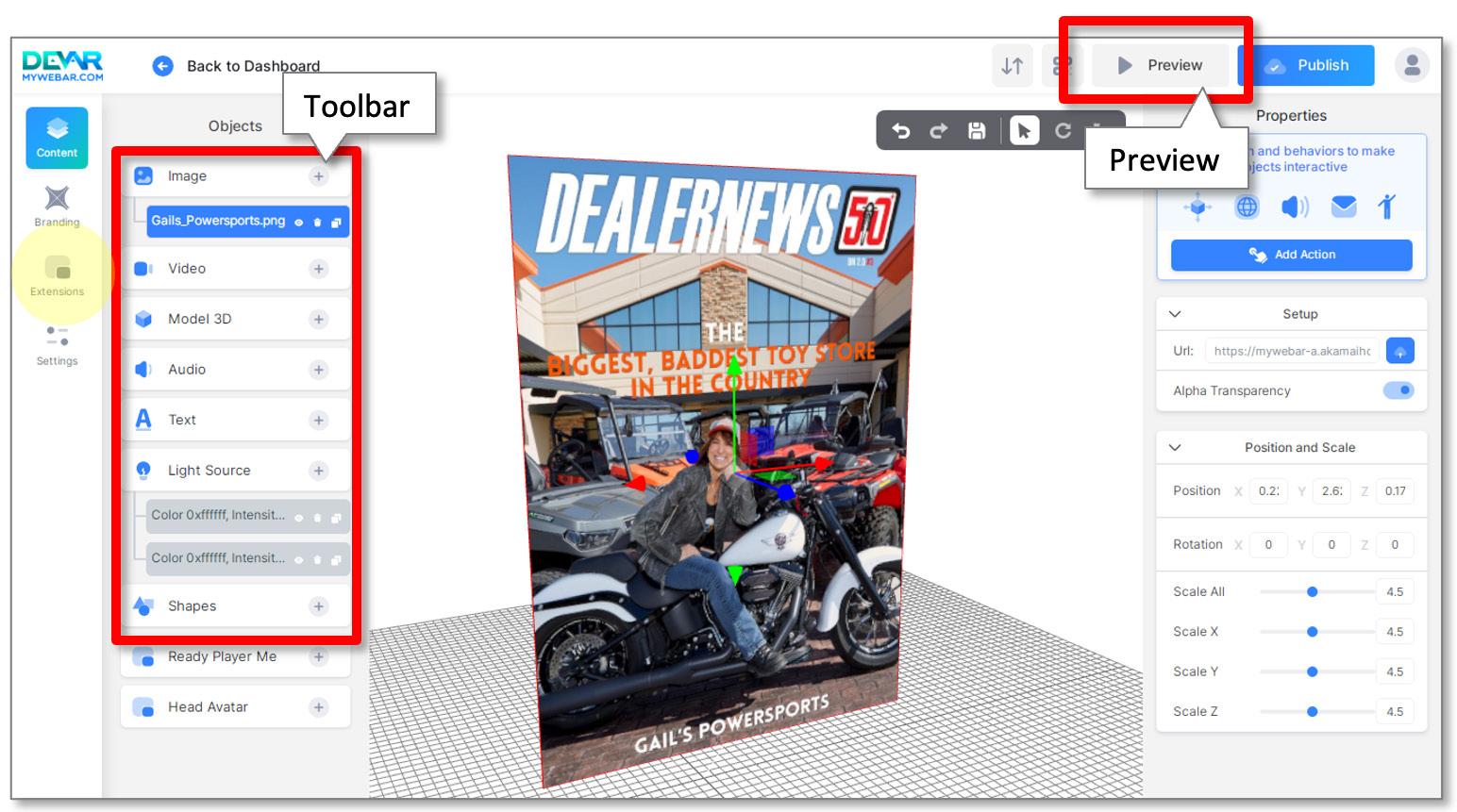The height and width of the screenshot is (812, 1457).
Task: Add a new Video object
Action: click(319, 269)
